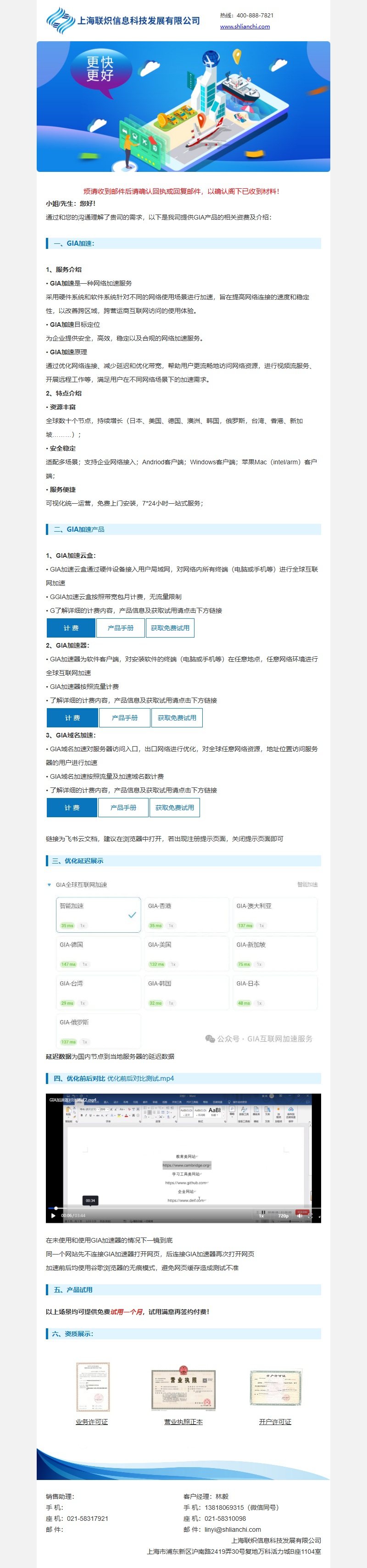Click manager landline 021-58310098
The width and height of the screenshot is (367, 1568).
pos(225,1518)
